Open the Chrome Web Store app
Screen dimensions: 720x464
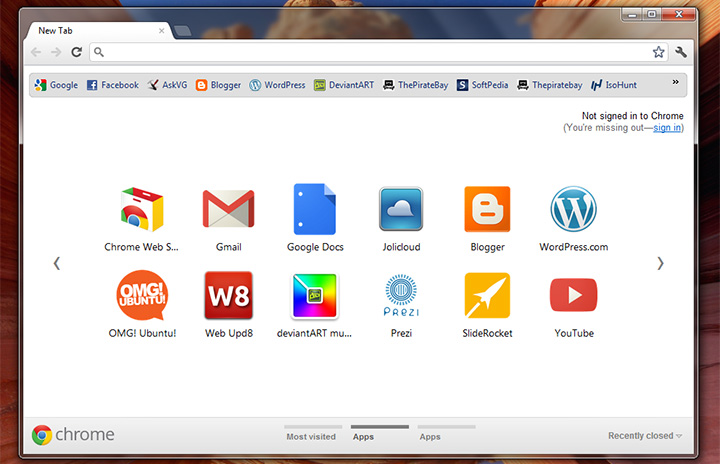coord(142,210)
